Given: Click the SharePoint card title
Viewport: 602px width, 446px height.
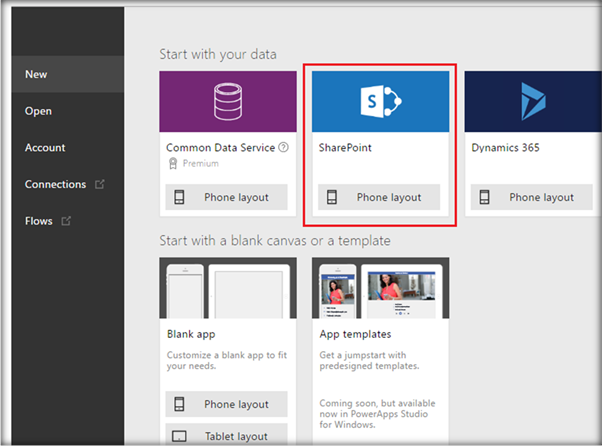Looking at the screenshot, I should (x=345, y=148).
